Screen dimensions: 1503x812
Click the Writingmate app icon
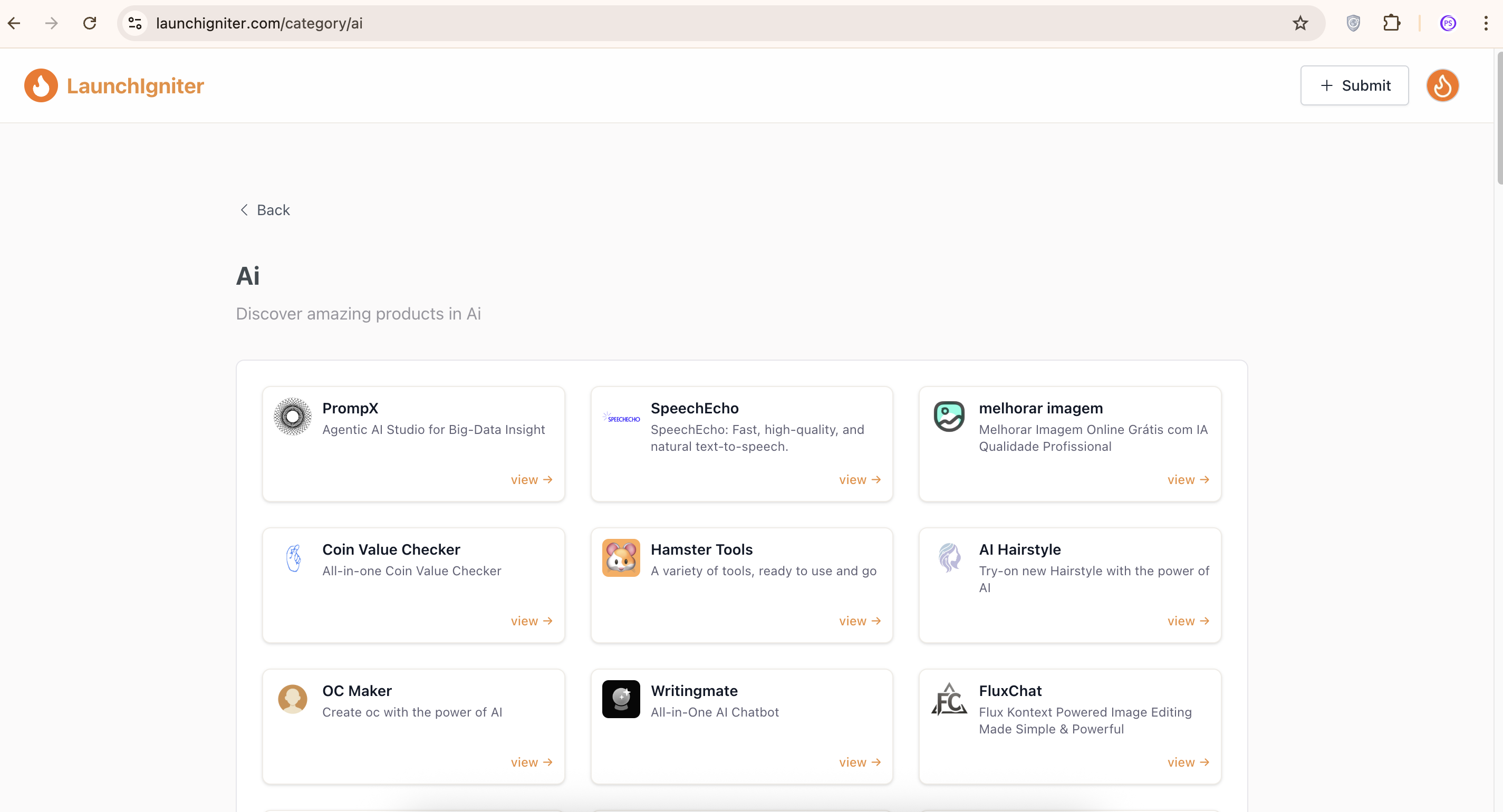621,699
